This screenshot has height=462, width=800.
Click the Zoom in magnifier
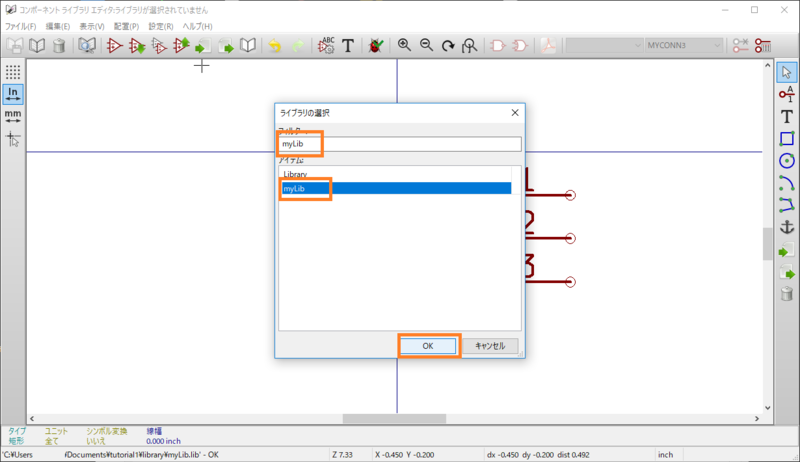point(404,45)
